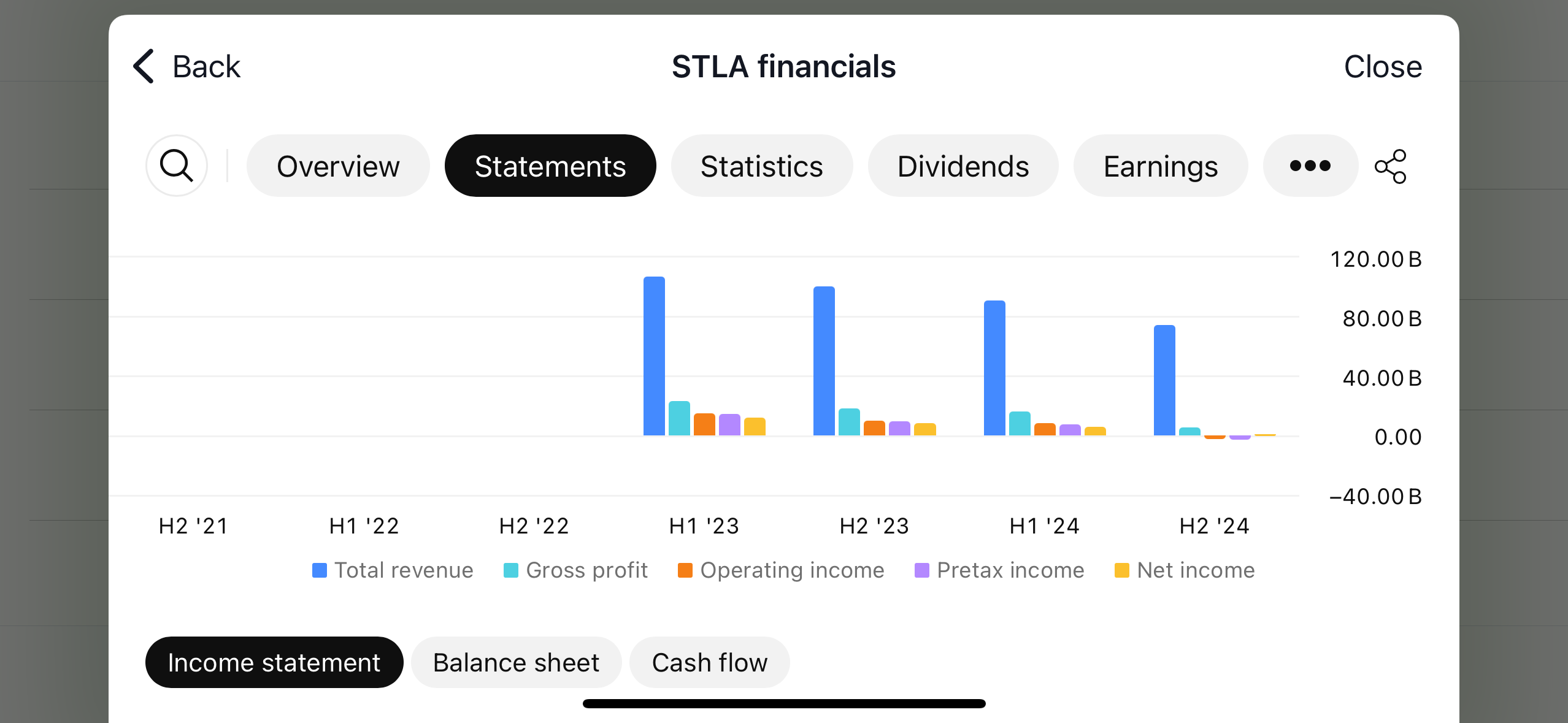The image size is (1568, 723).
Task: Tap the H2 '24 total revenue bar
Action: [1164, 380]
